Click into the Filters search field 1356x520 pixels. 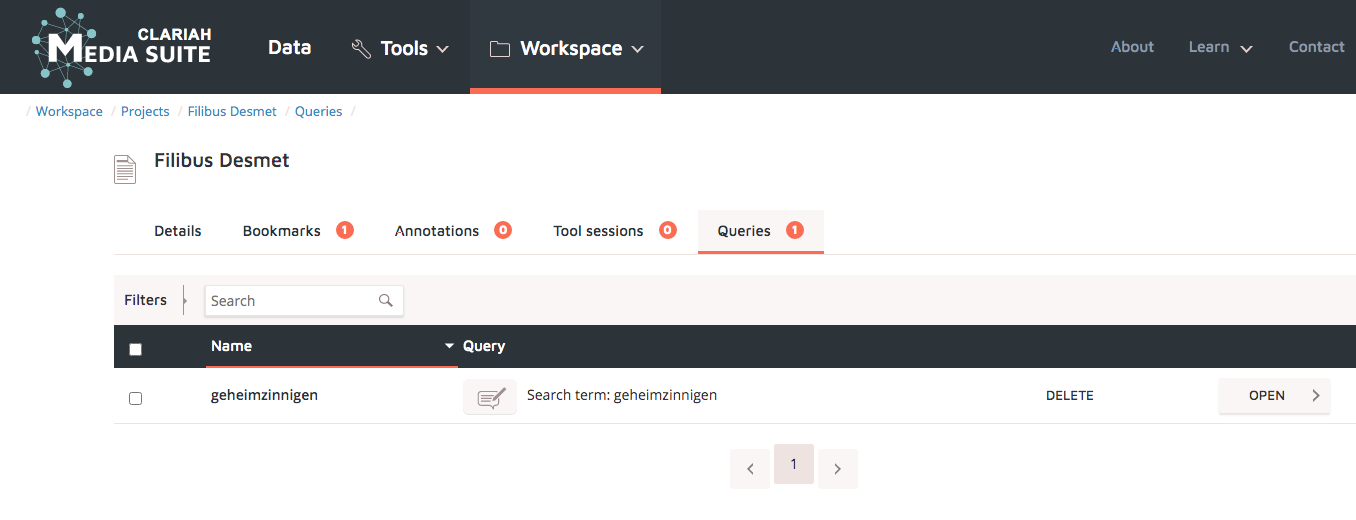(290, 301)
